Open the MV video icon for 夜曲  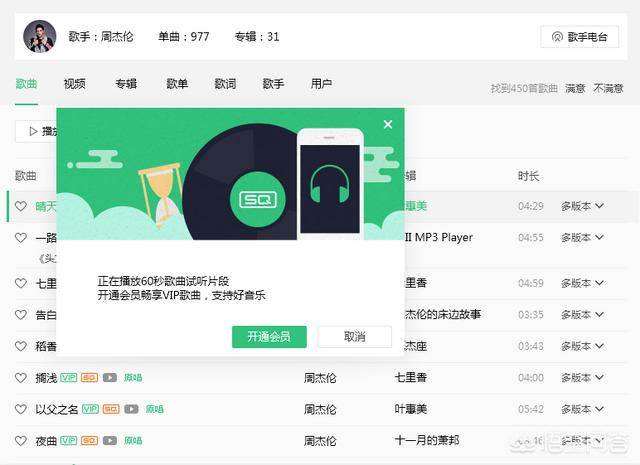(x=110, y=441)
